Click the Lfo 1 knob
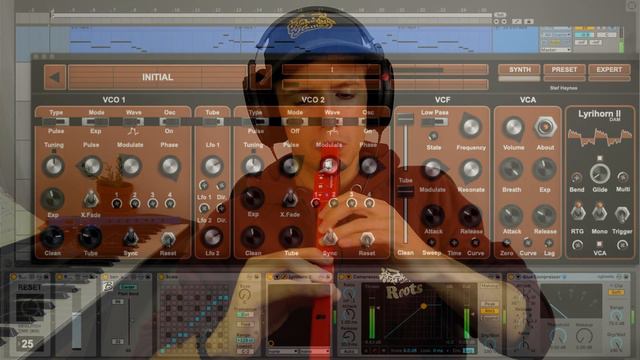The height and width of the screenshot is (360, 640). (212, 166)
